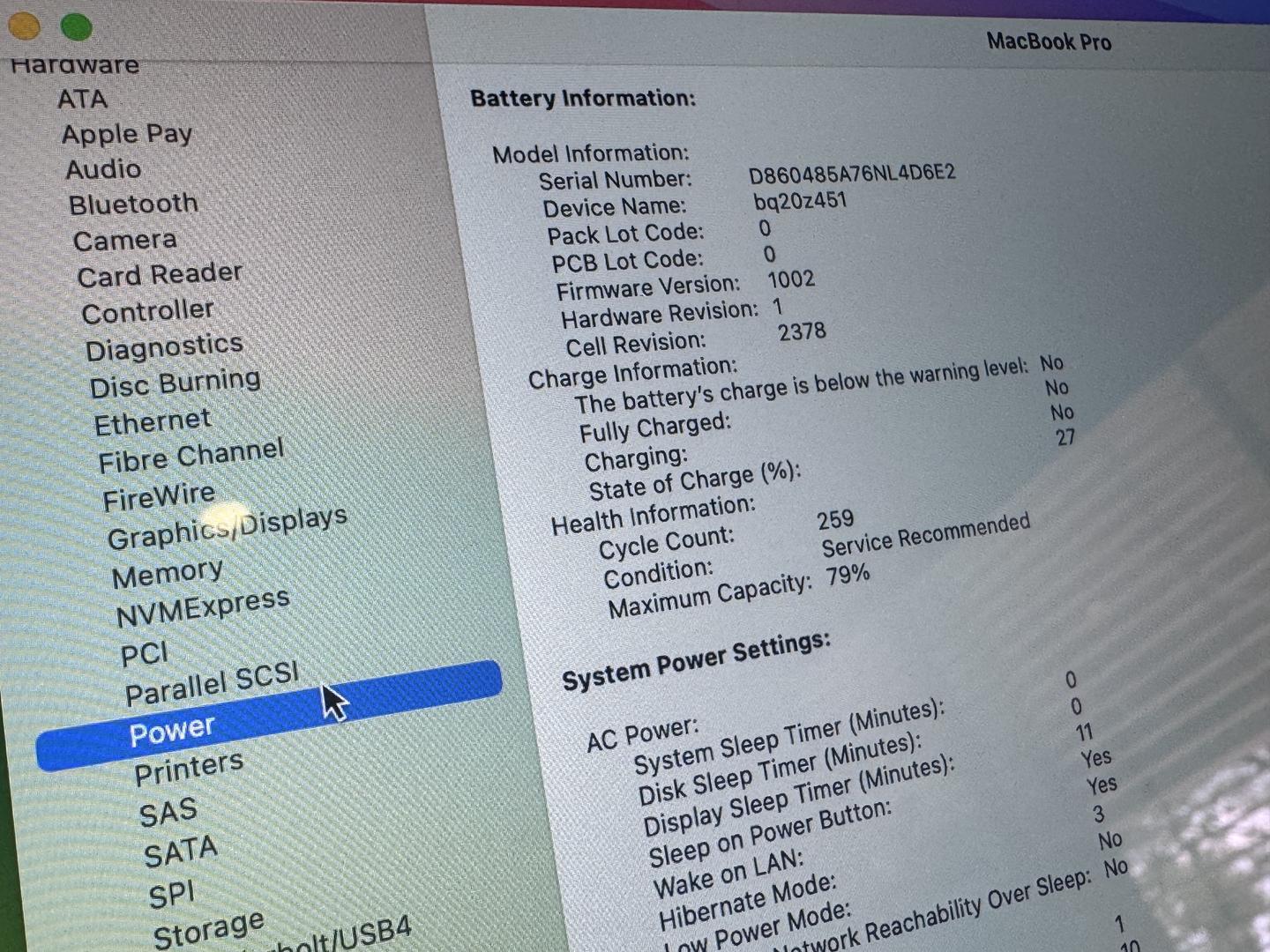The height and width of the screenshot is (952, 1270).
Task: Click the Disk Sleep Timer label
Action: [x=781, y=769]
